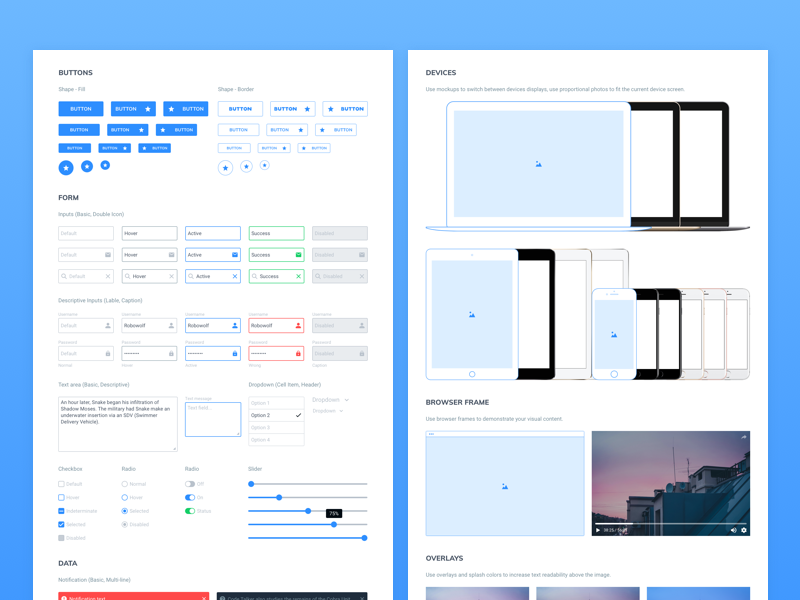Click the lock icon in Hover password field
The width and height of the screenshot is (800, 600).
[171, 353]
